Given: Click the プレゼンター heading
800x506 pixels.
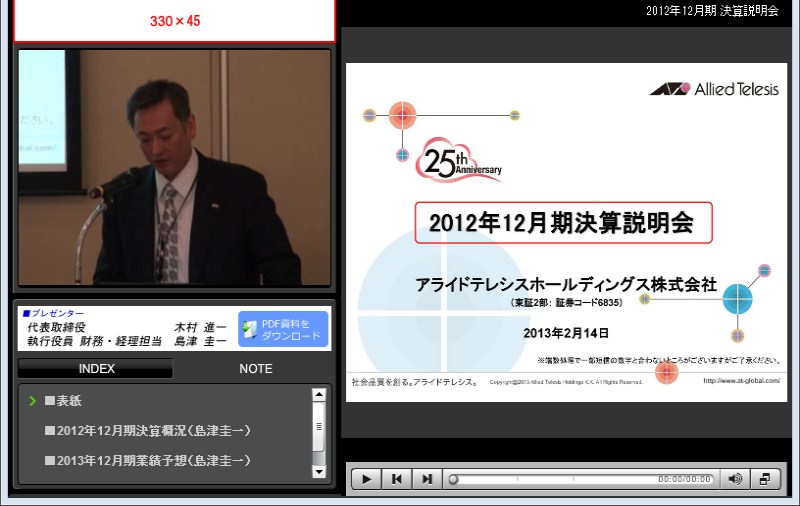Looking at the screenshot, I should tap(53, 313).
